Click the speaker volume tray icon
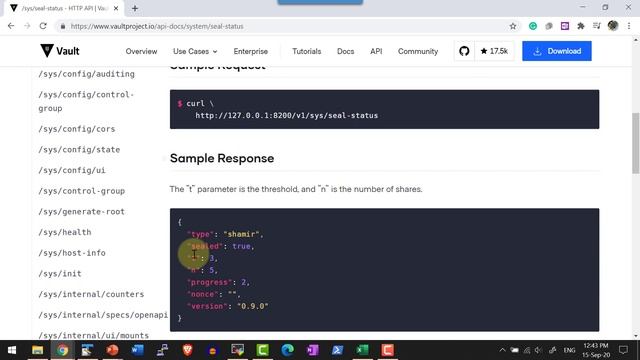640x360 pixels. pyautogui.click(x=538, y=350)
